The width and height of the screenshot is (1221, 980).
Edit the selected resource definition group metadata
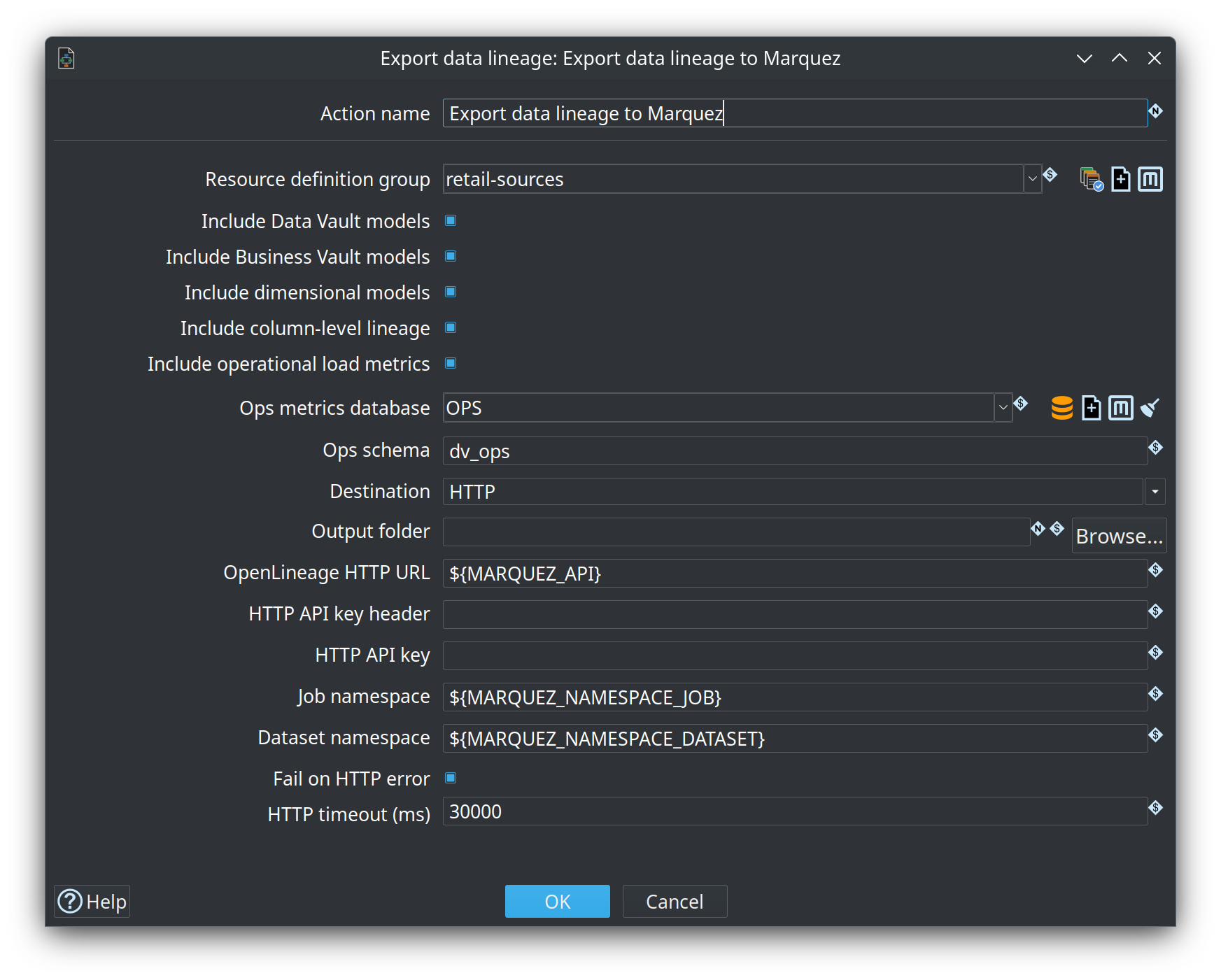pyautogui.click(x=1092, y=179)
